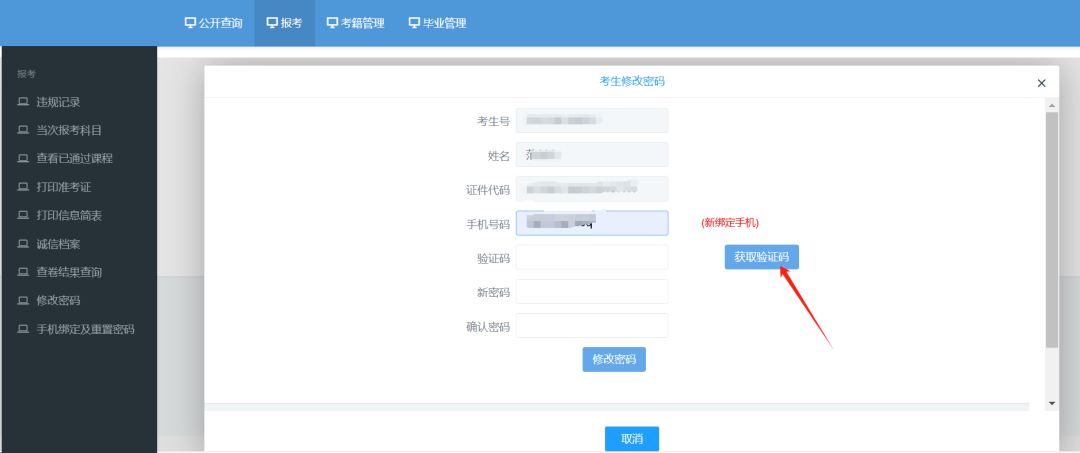Click into the 新密码 input field
The width and height of the screenshot is (1080, 453).
tap(592, 291)
